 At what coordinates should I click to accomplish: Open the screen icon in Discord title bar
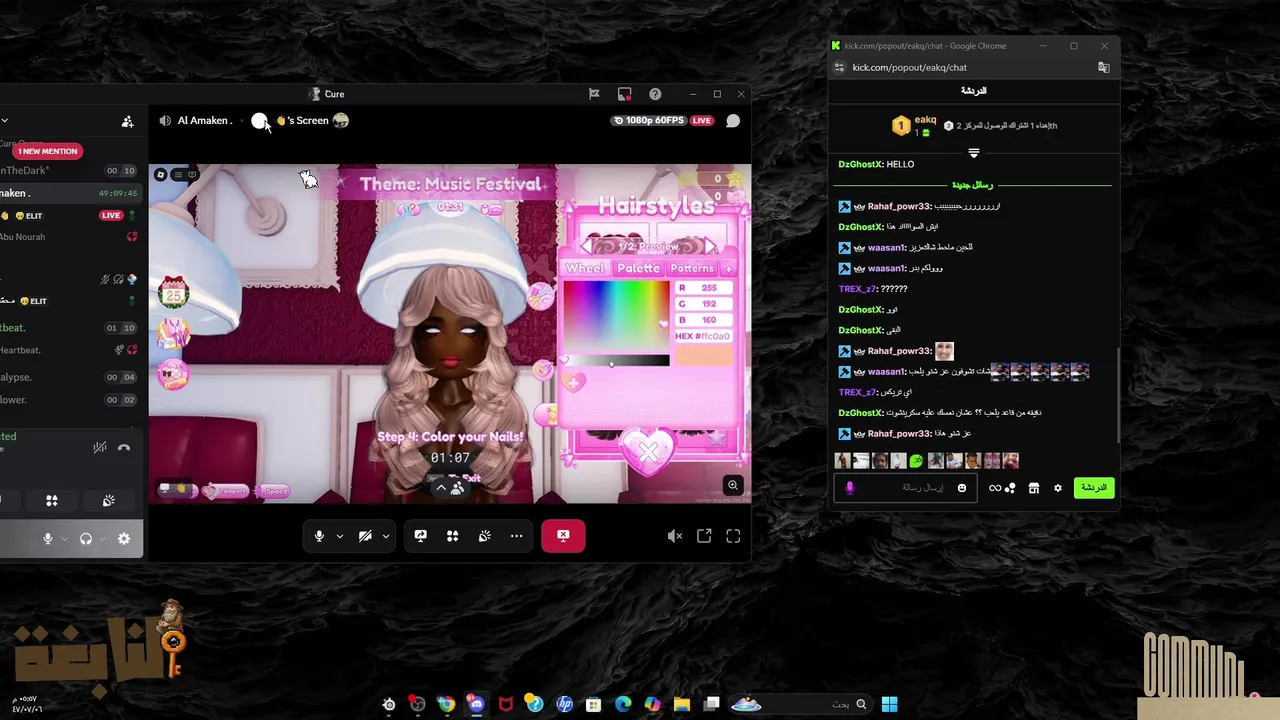click(625, 94)
